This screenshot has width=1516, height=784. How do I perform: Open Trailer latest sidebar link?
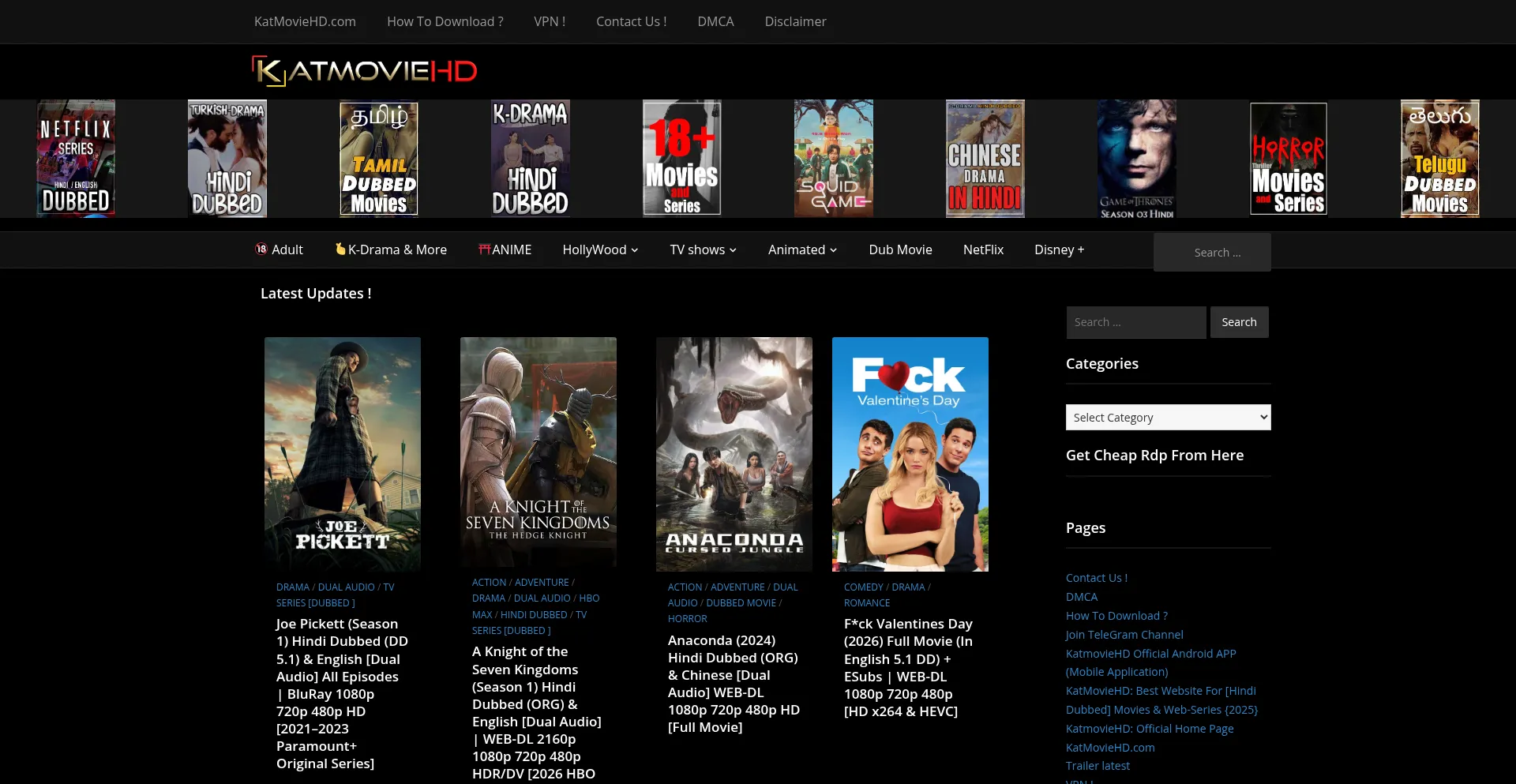1098,766
